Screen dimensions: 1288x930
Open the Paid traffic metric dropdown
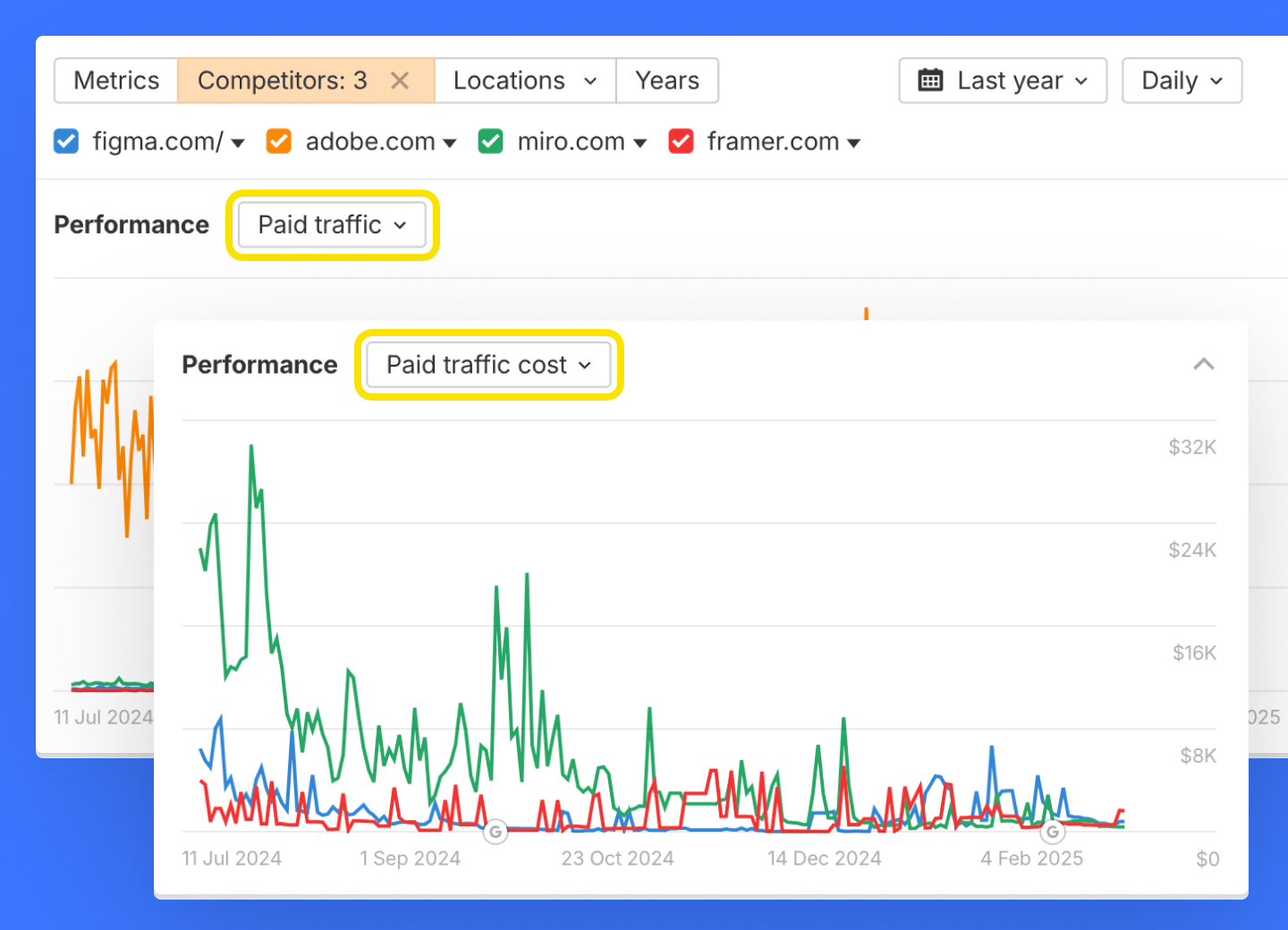pos(331,224)
